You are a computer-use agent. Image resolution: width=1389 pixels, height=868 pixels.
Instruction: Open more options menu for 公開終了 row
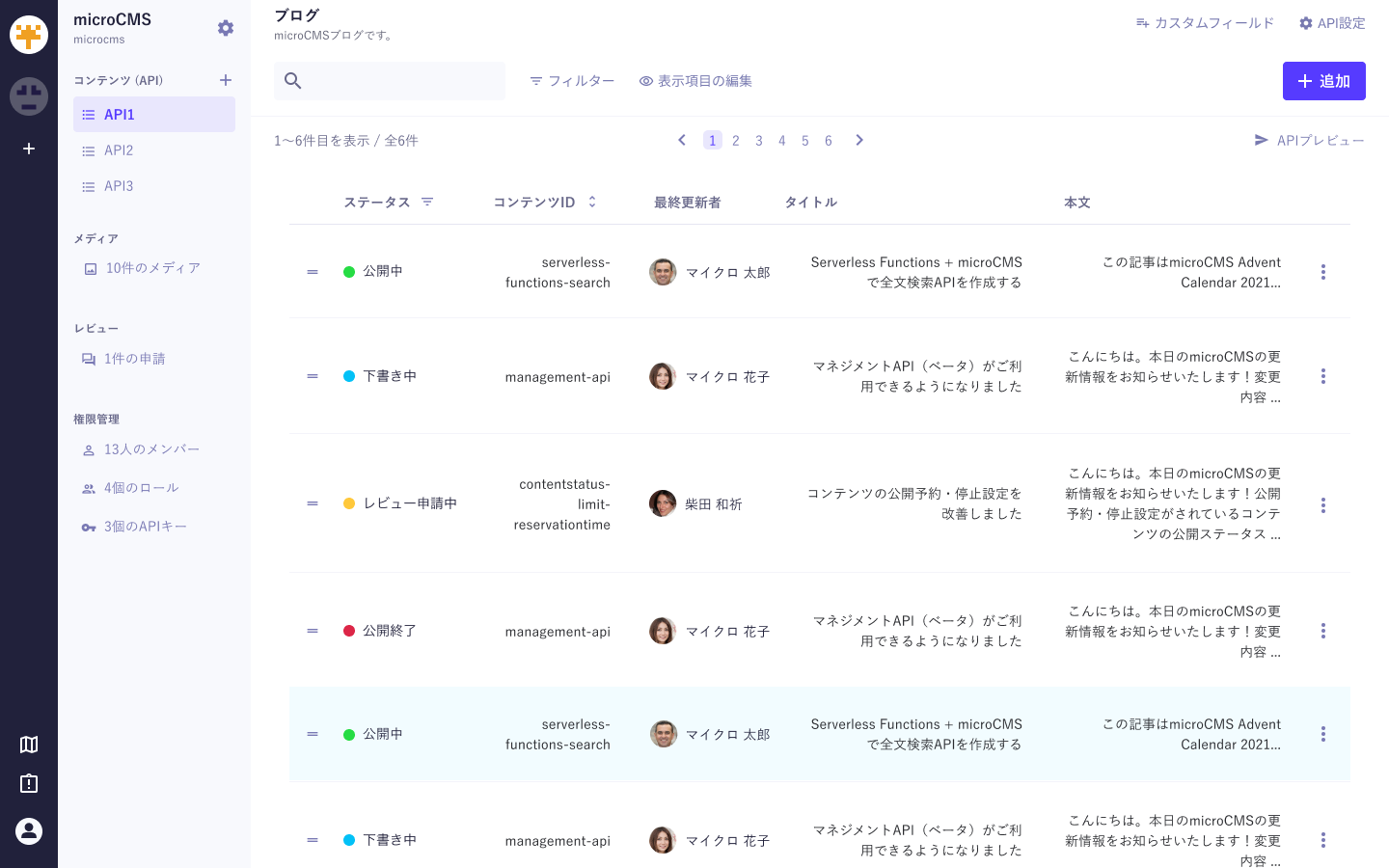[x=1323, y=631]
